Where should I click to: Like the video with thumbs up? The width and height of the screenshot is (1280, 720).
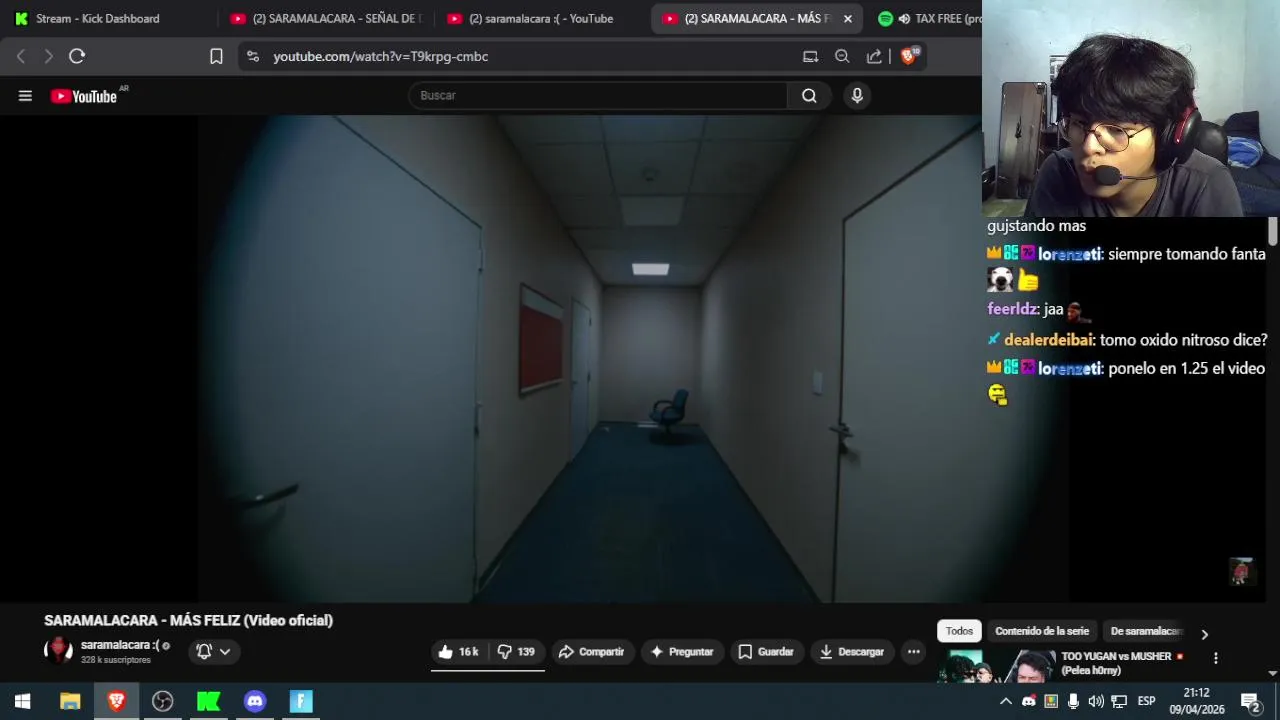458,652
